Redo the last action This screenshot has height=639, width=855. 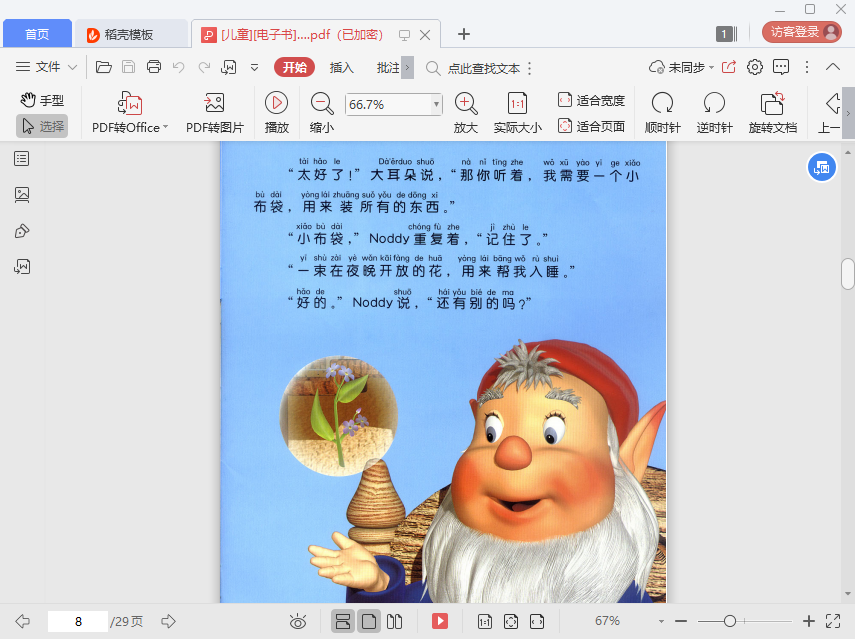(x=204, y=67)
